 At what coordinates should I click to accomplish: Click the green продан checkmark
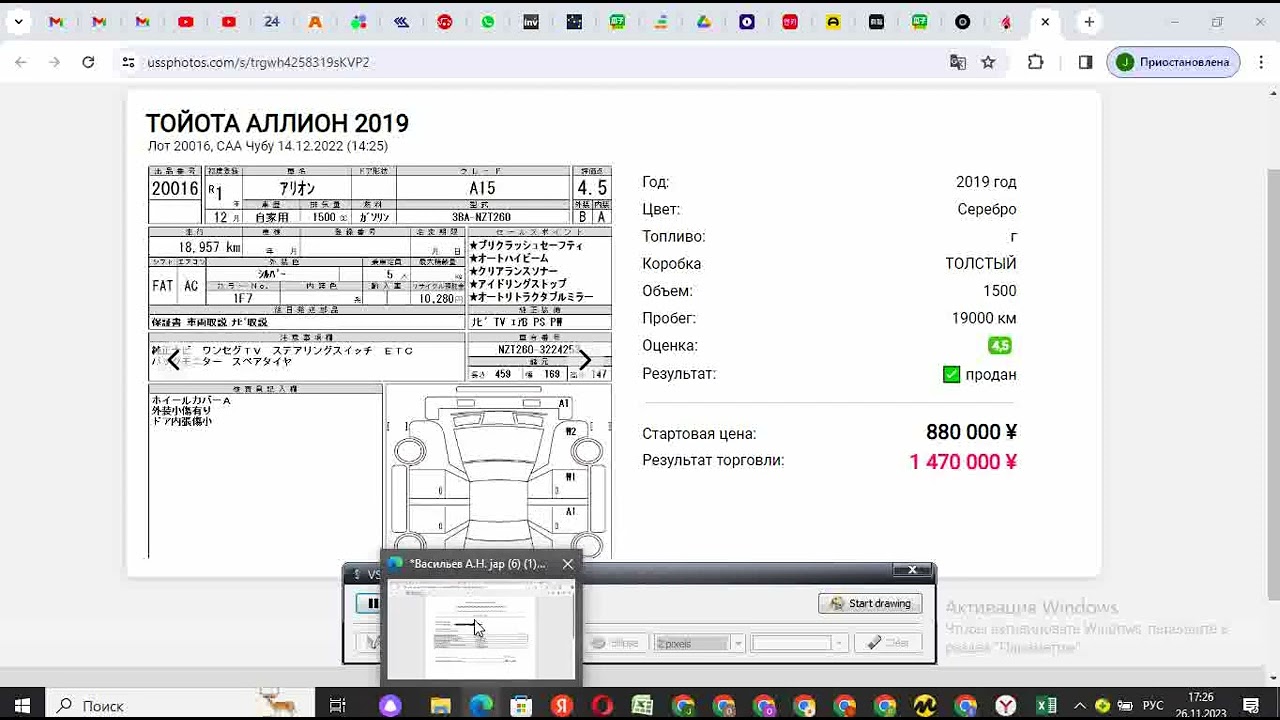click(x=951, y=374)
